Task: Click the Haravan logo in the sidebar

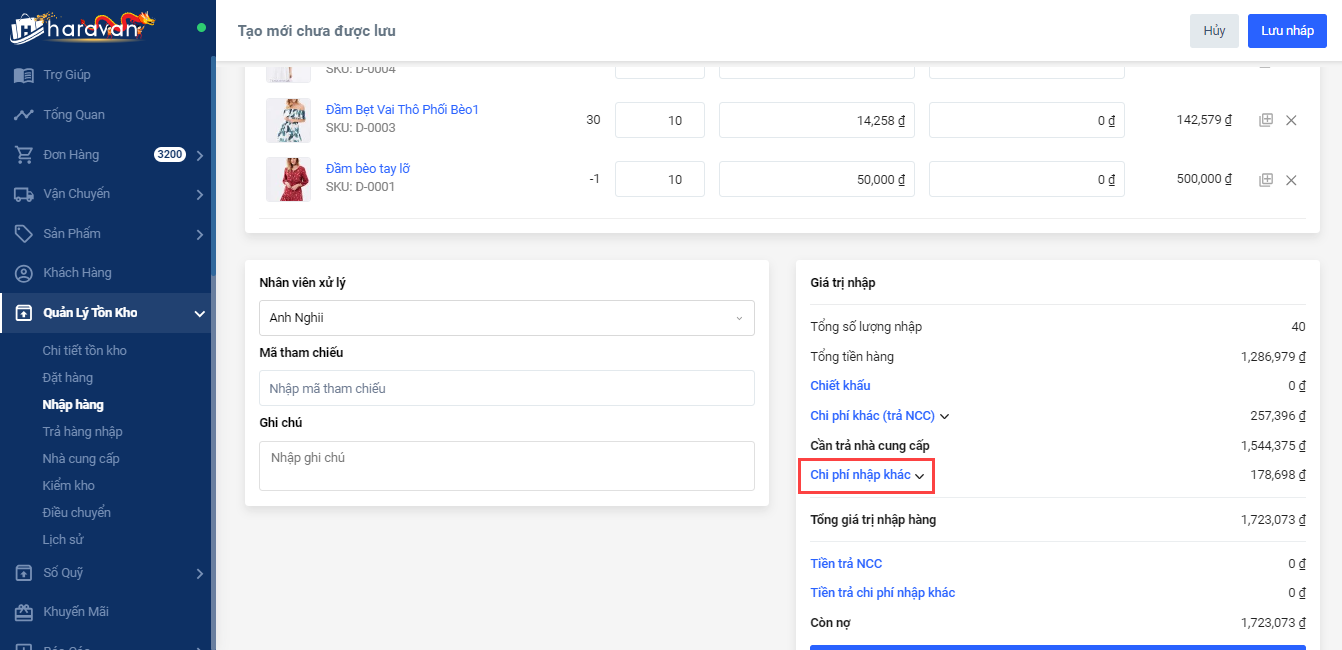Action: (x=82, y=26)
